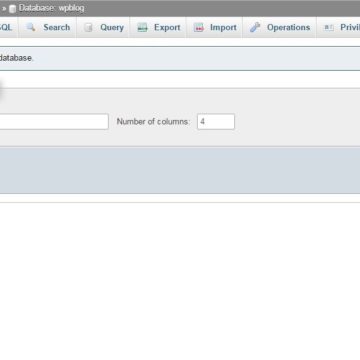Click the magnifier icon beside Search
The image size is (360, 360).
31,27
